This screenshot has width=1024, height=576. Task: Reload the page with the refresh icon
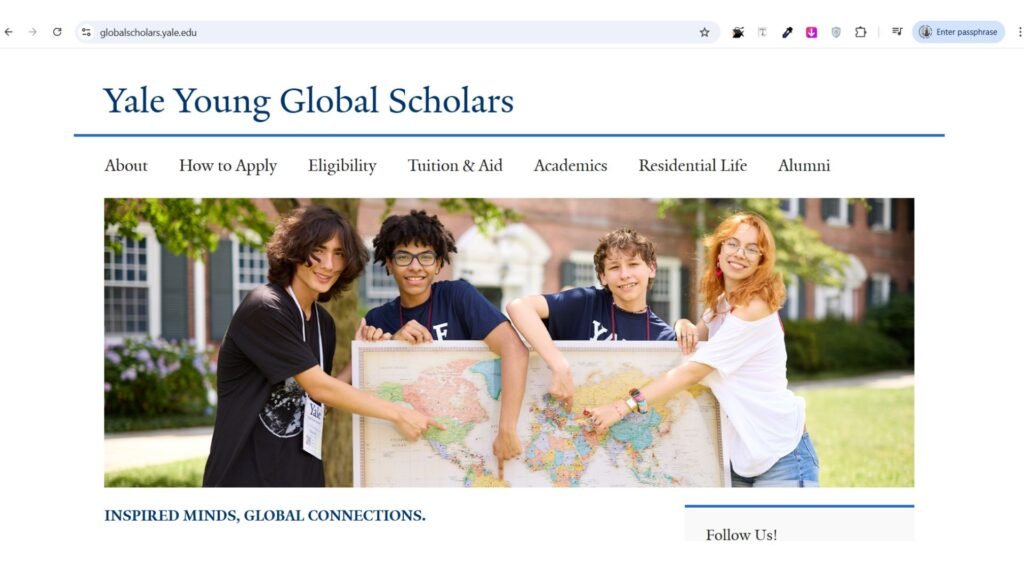click(57, 32)
